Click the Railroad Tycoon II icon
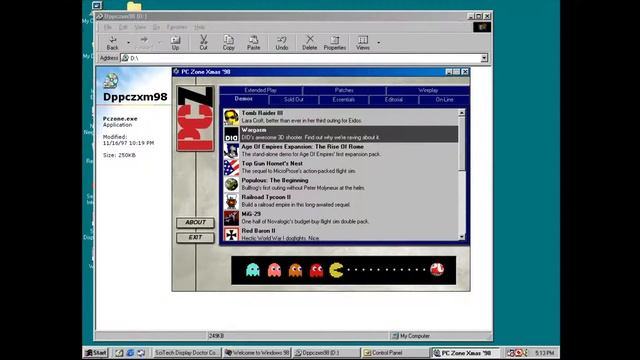640x360 pixels. [231, 201]
